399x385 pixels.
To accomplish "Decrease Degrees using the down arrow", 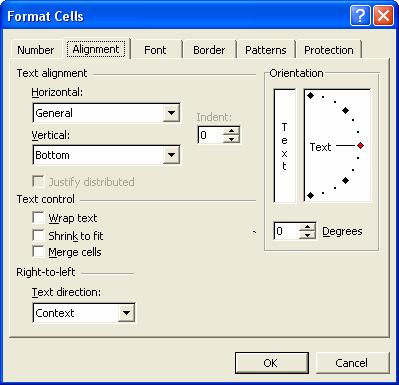I will (307, 235).
